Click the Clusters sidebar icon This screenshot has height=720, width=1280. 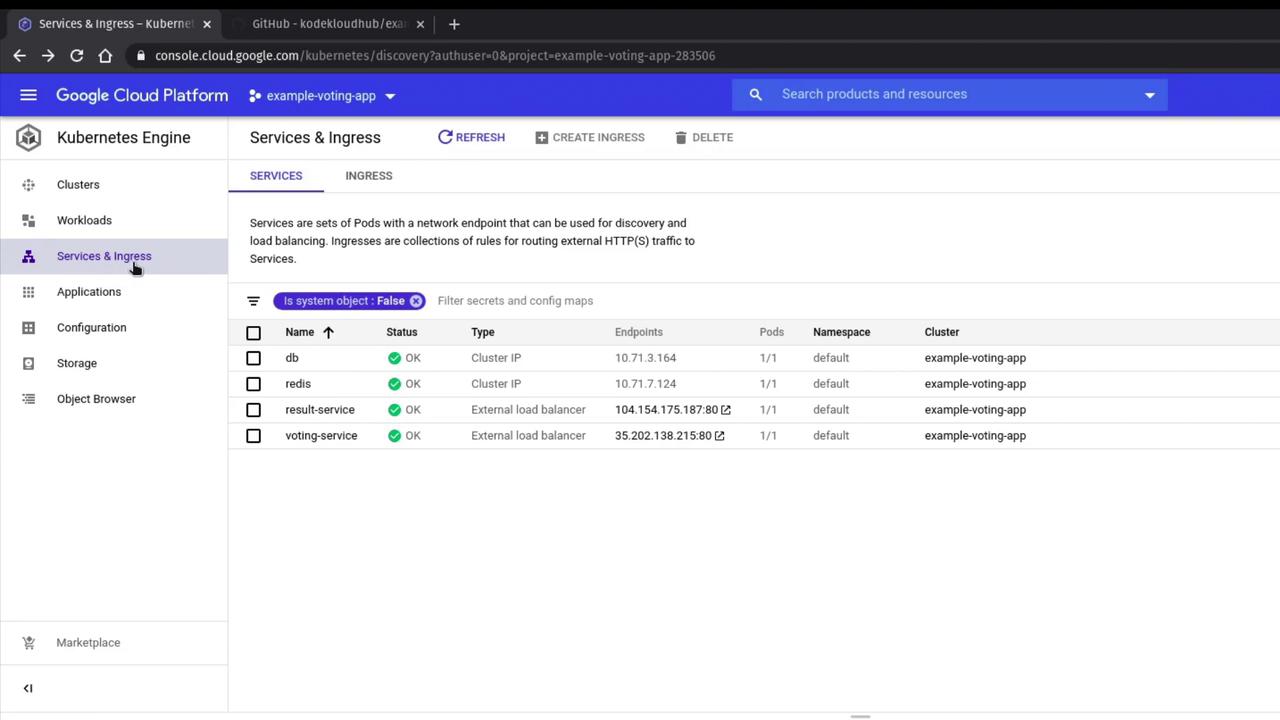(x=28, y=185)
